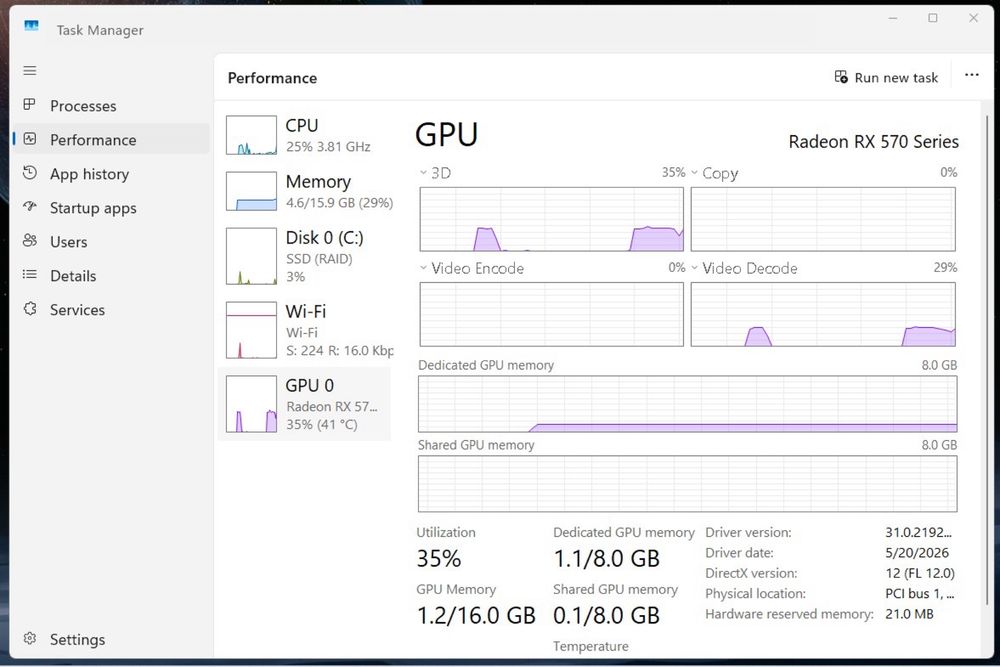Open Task Manager Settings
This screenshot has width=1000, height=667.
pos(111,639)
